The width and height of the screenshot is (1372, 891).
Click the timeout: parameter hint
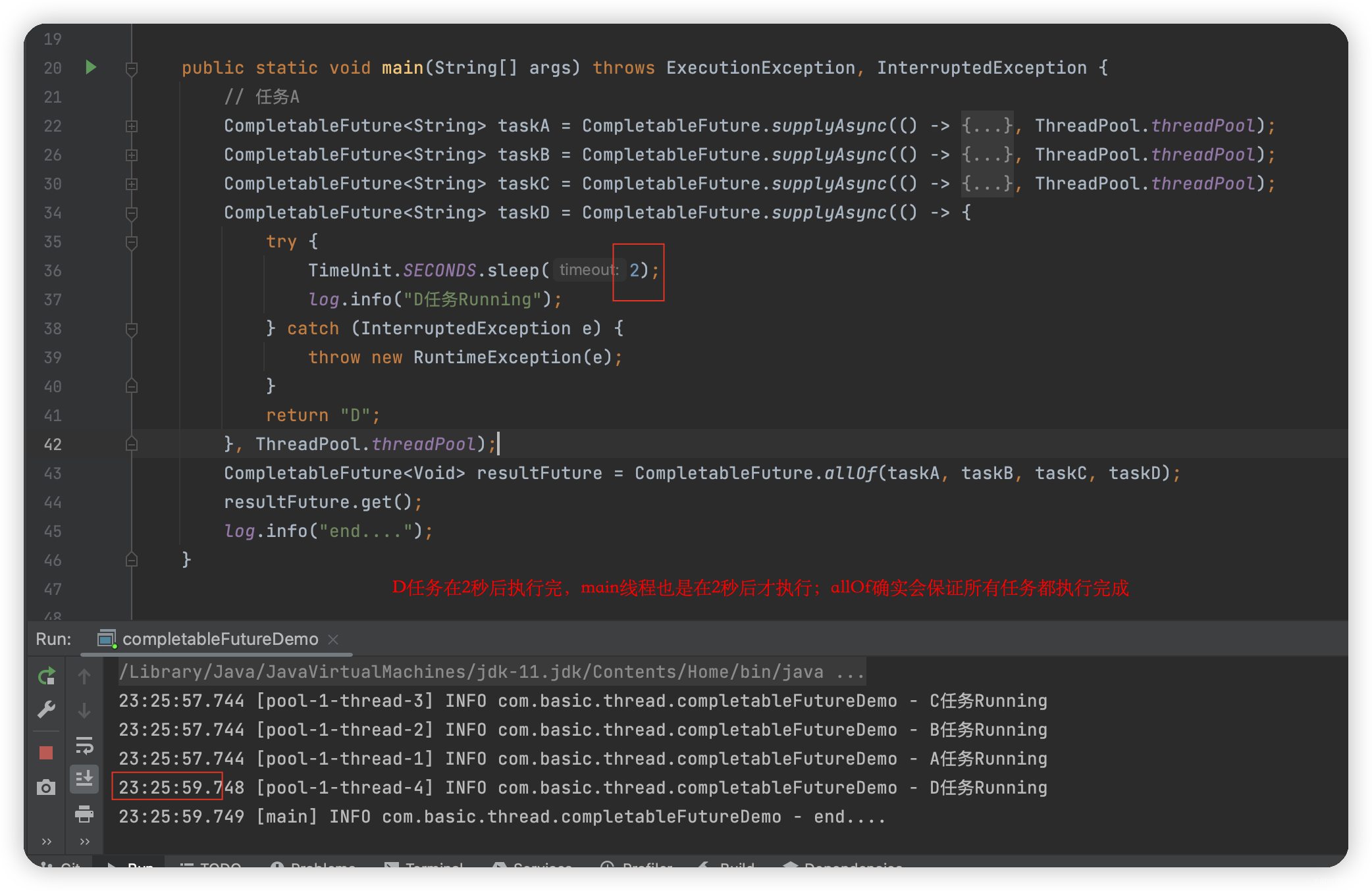pyautogui.click(x=589, y=270)
